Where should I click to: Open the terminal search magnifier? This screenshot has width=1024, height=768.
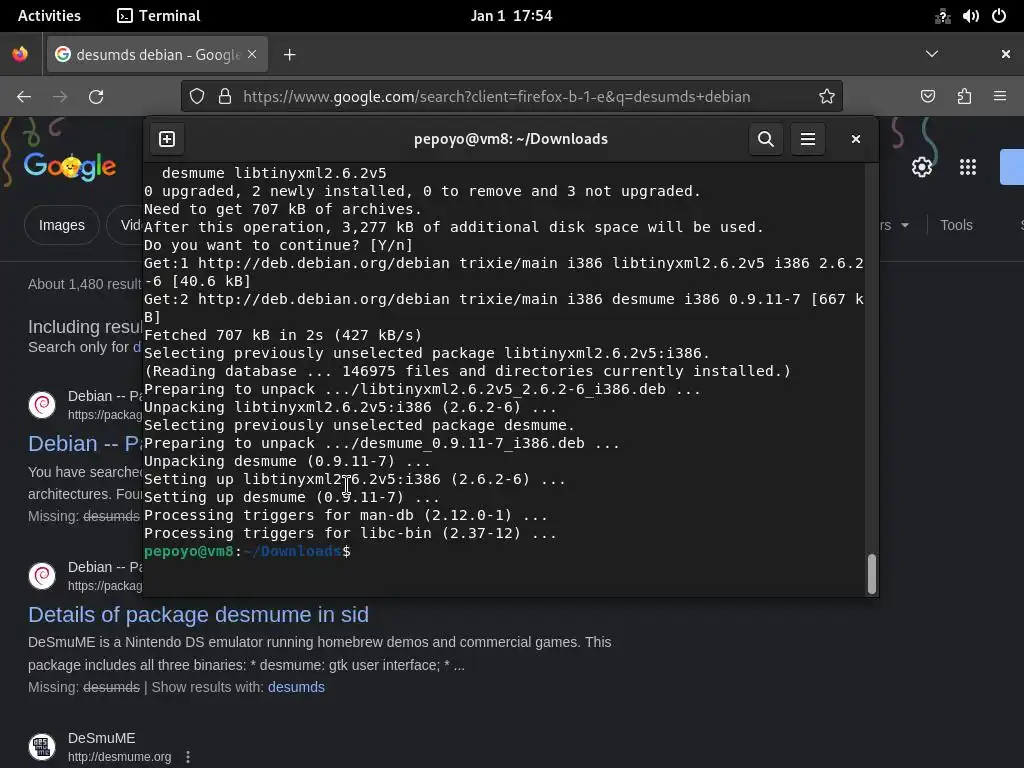(x=765, y=139)
